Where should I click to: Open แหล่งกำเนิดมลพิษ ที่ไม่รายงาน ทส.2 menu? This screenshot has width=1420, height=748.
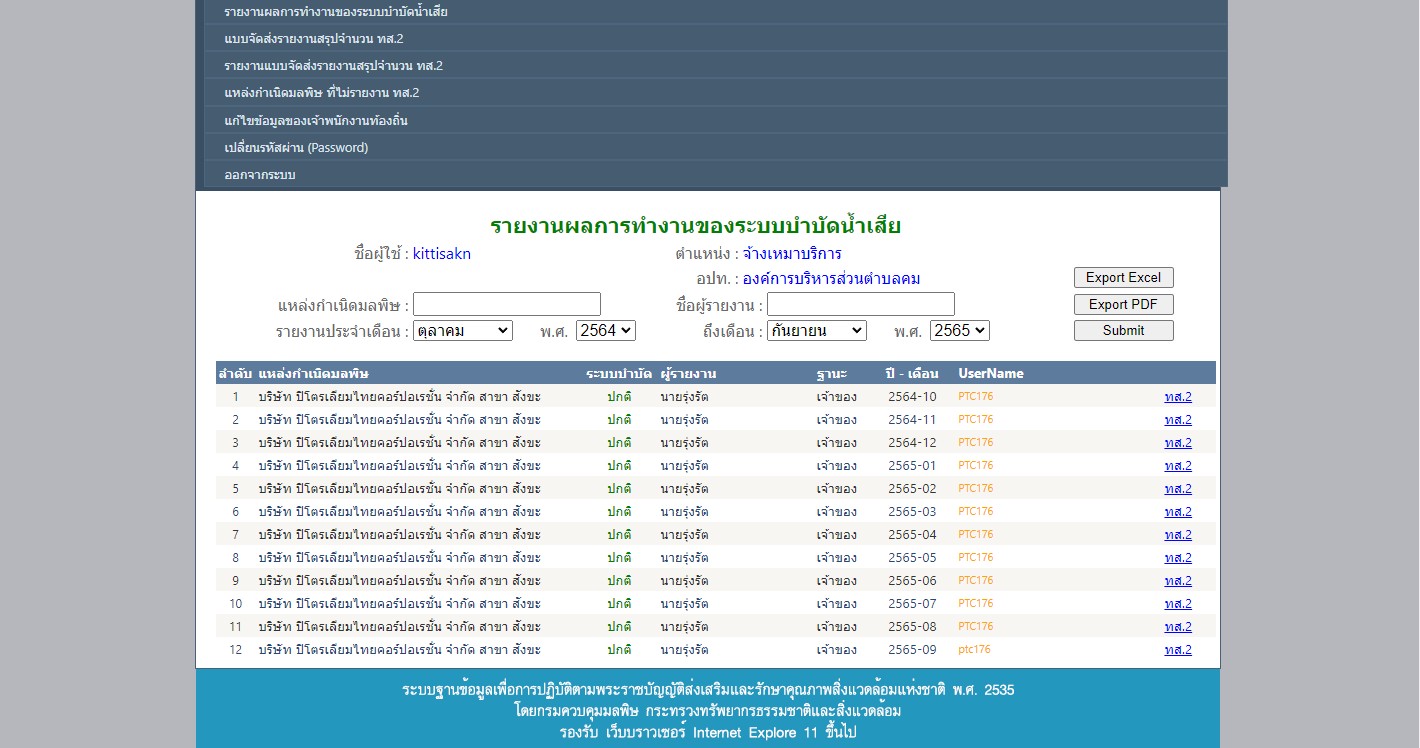click(715, 93)
